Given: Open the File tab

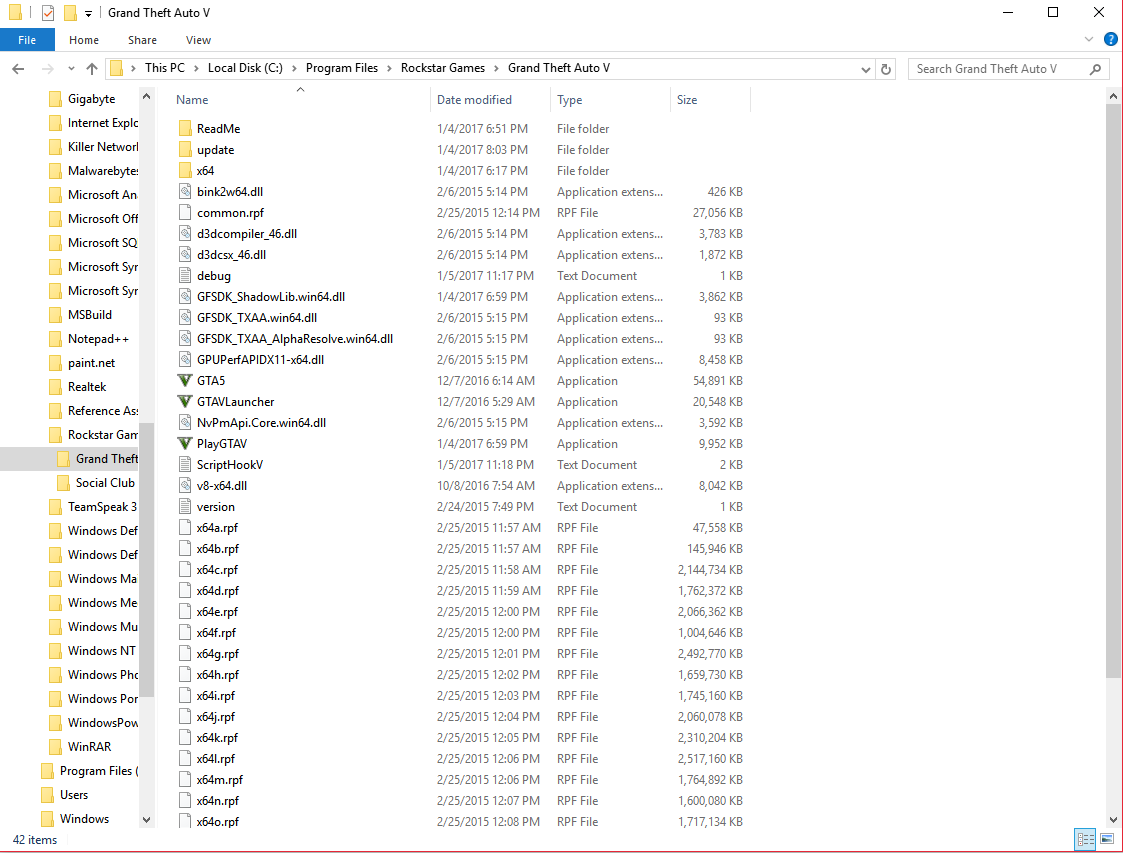Looking at the screenshot, I should point(27,40).
